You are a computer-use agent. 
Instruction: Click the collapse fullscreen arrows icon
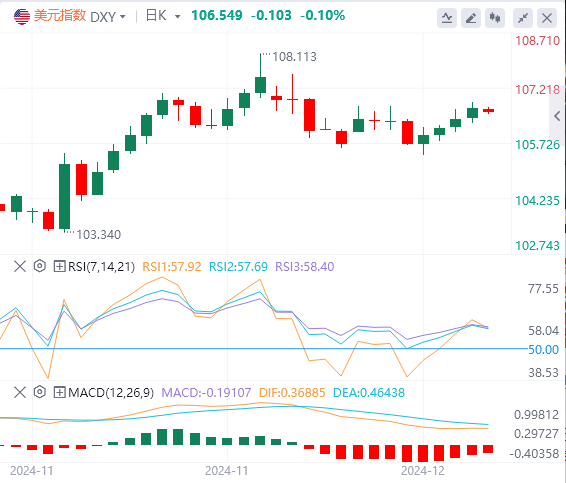523,18
